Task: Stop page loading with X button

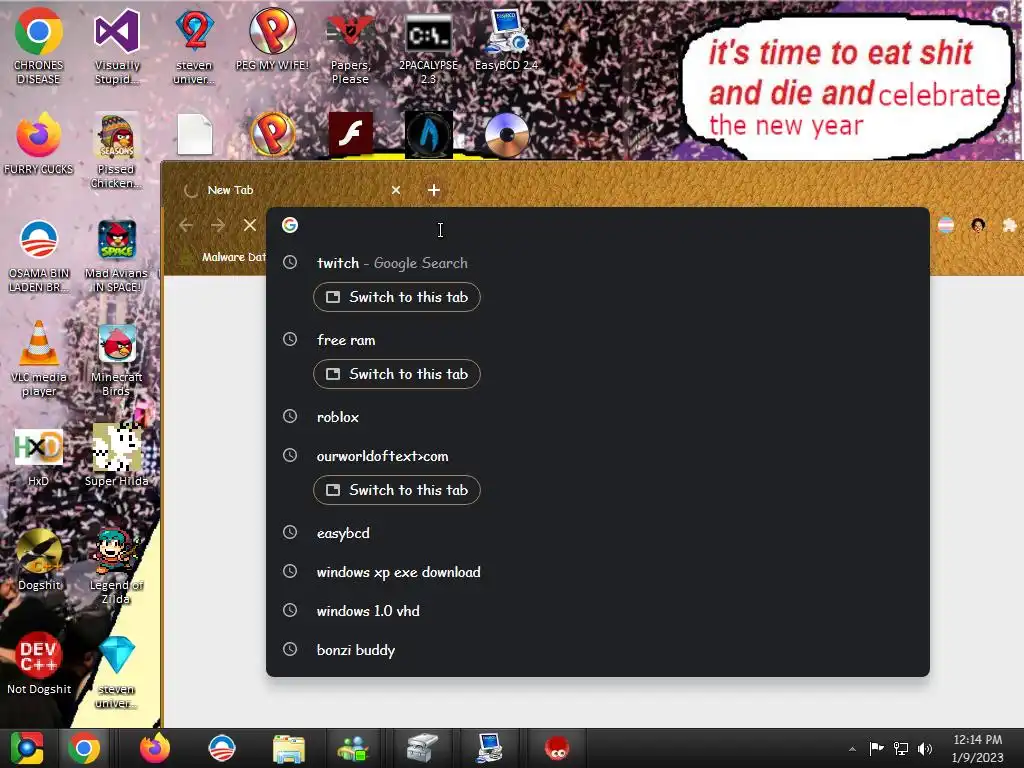Action: [x=249, y=225]
